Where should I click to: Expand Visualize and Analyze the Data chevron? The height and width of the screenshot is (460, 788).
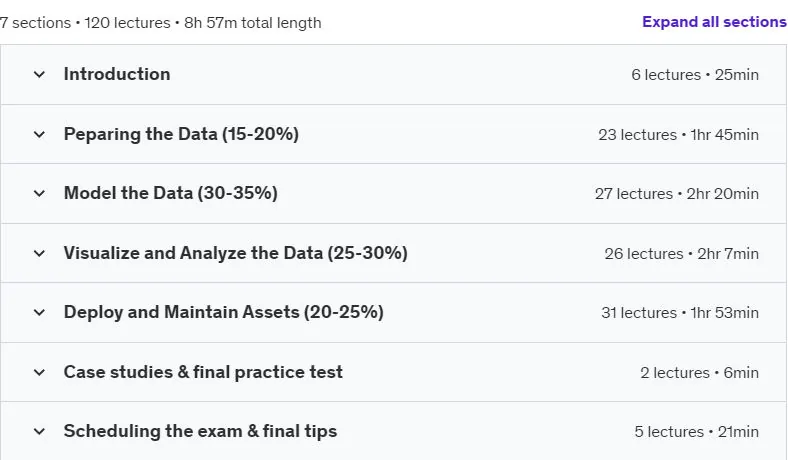click(39, 253)
